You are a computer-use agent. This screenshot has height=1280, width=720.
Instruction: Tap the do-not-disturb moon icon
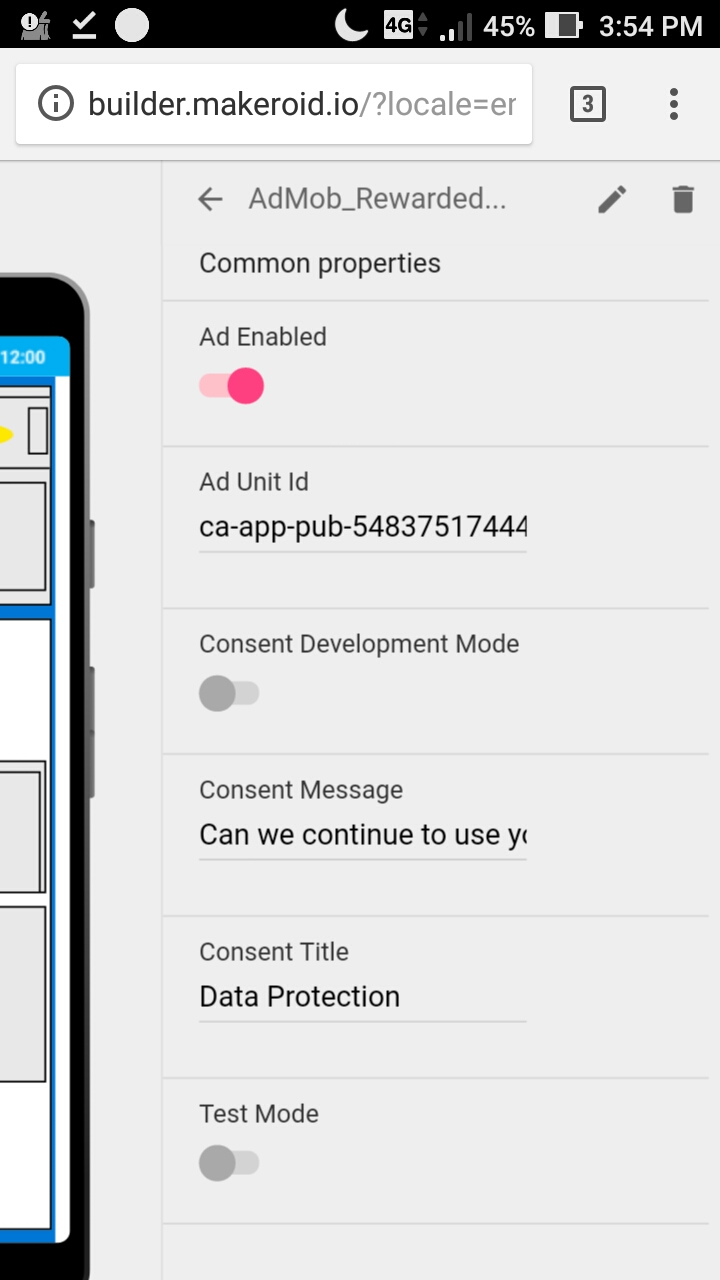pyautogui.click(x=352, y=25)
